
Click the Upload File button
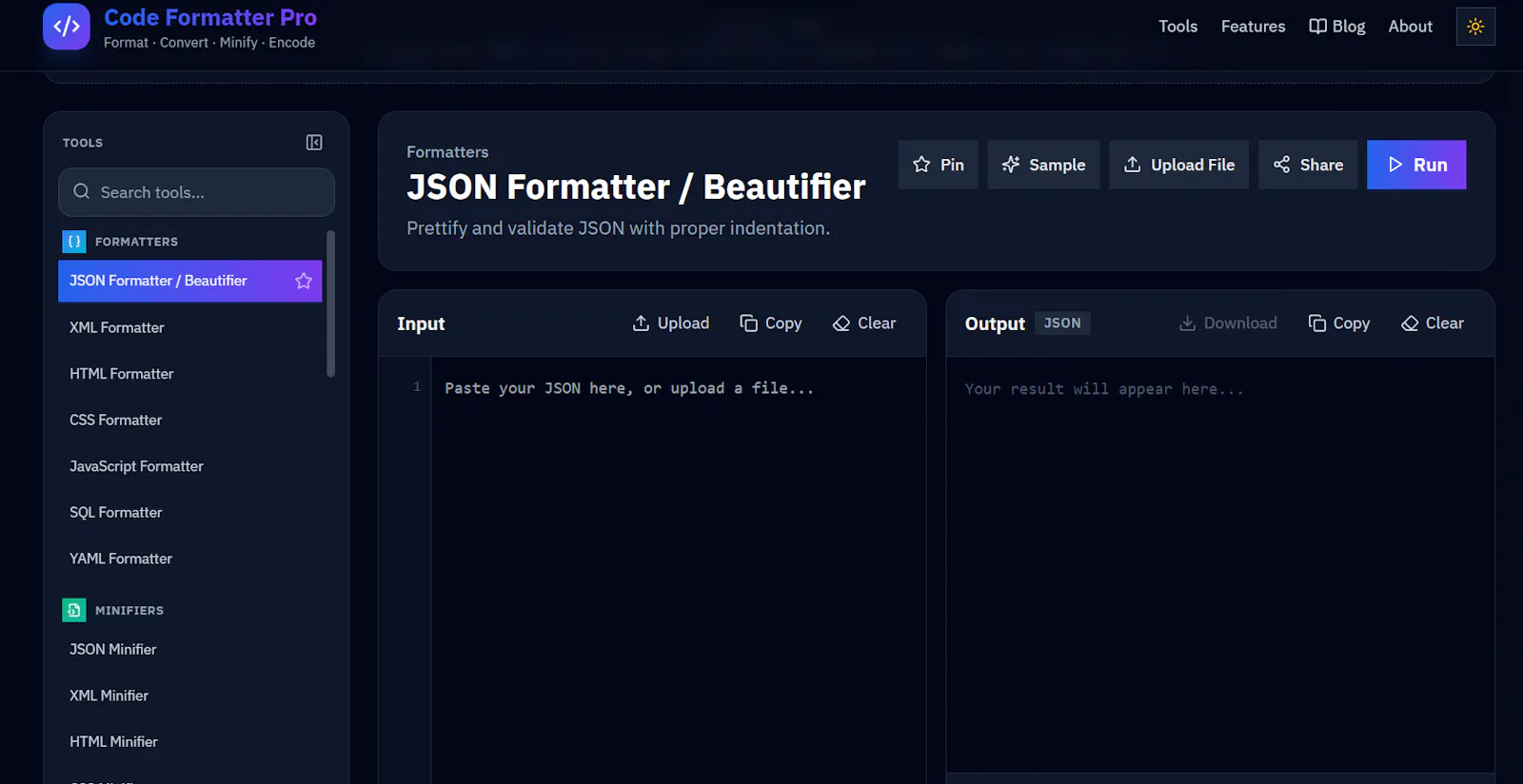(x=1178, y=165)
